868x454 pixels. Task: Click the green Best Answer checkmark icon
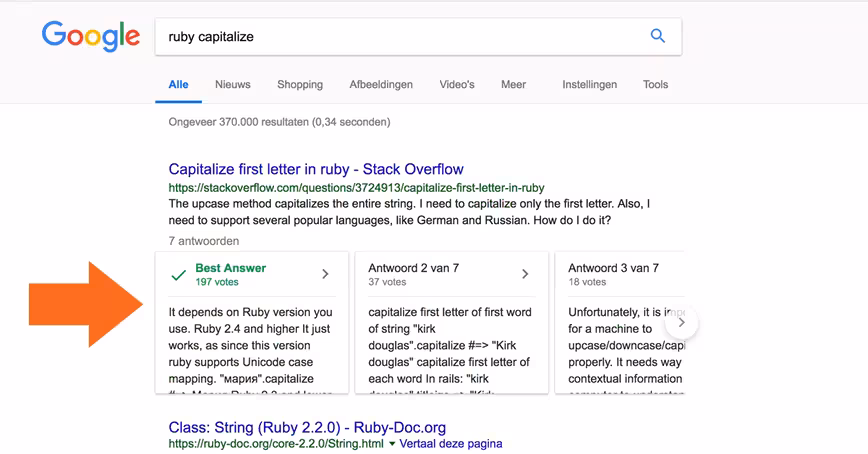coord(178,275)
